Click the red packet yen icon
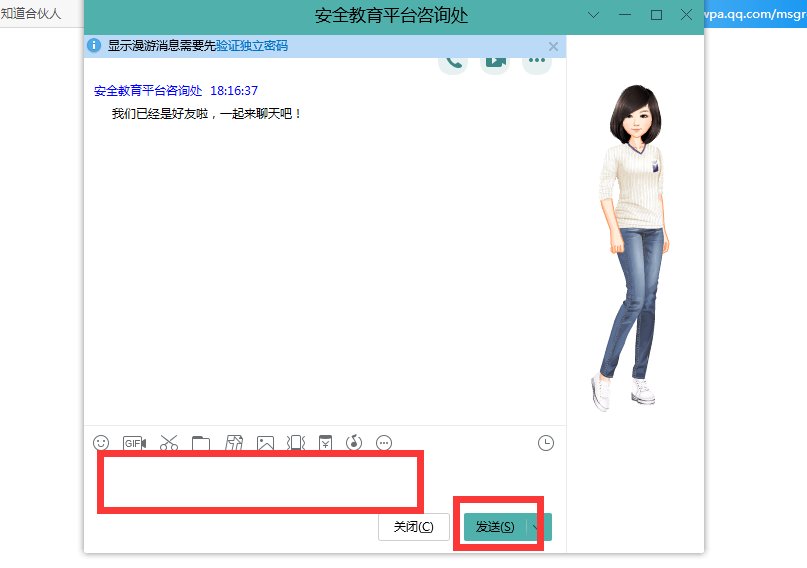807x568 pixels. coord(325,443)
